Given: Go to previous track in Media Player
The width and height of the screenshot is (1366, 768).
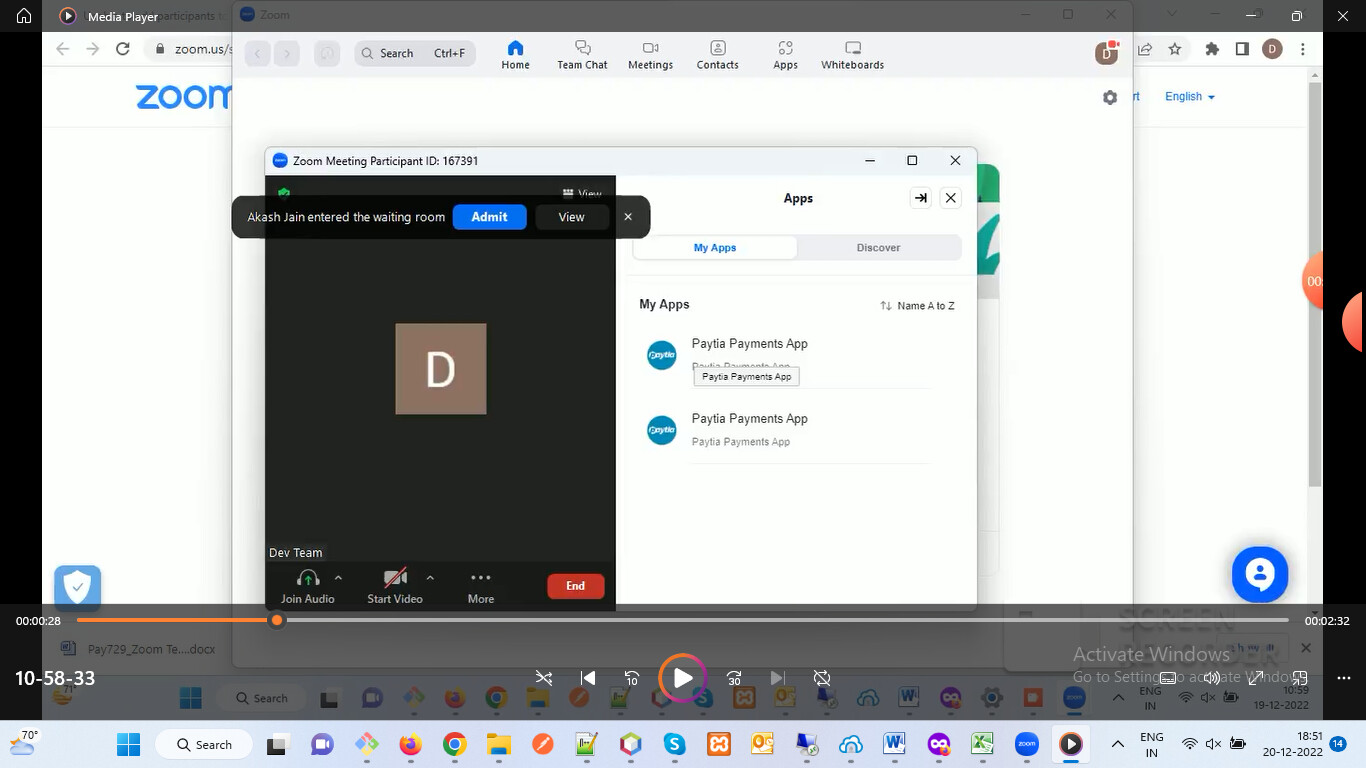Looking at the screenshot, I should (x=588, y=678).
